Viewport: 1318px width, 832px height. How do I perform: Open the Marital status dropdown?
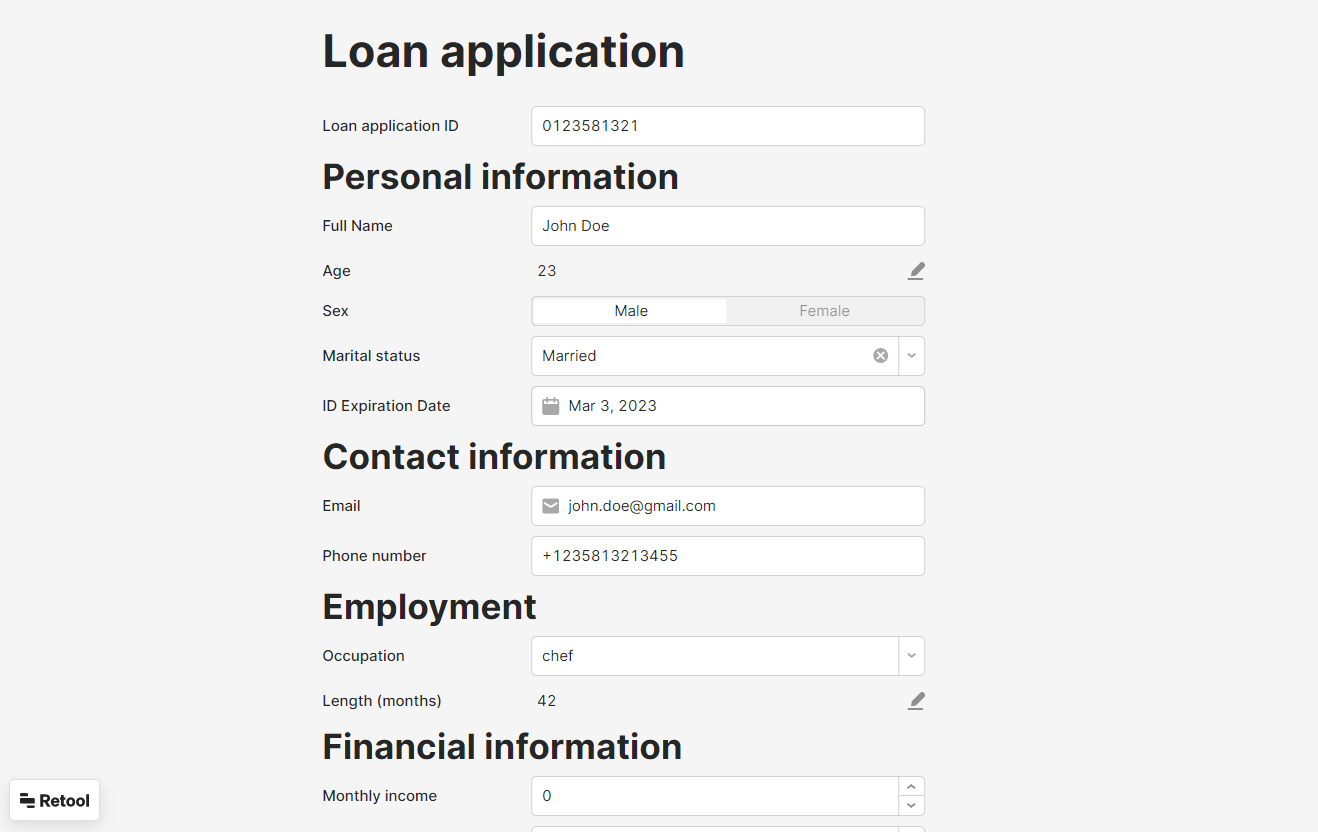click(x=911, y=355)
